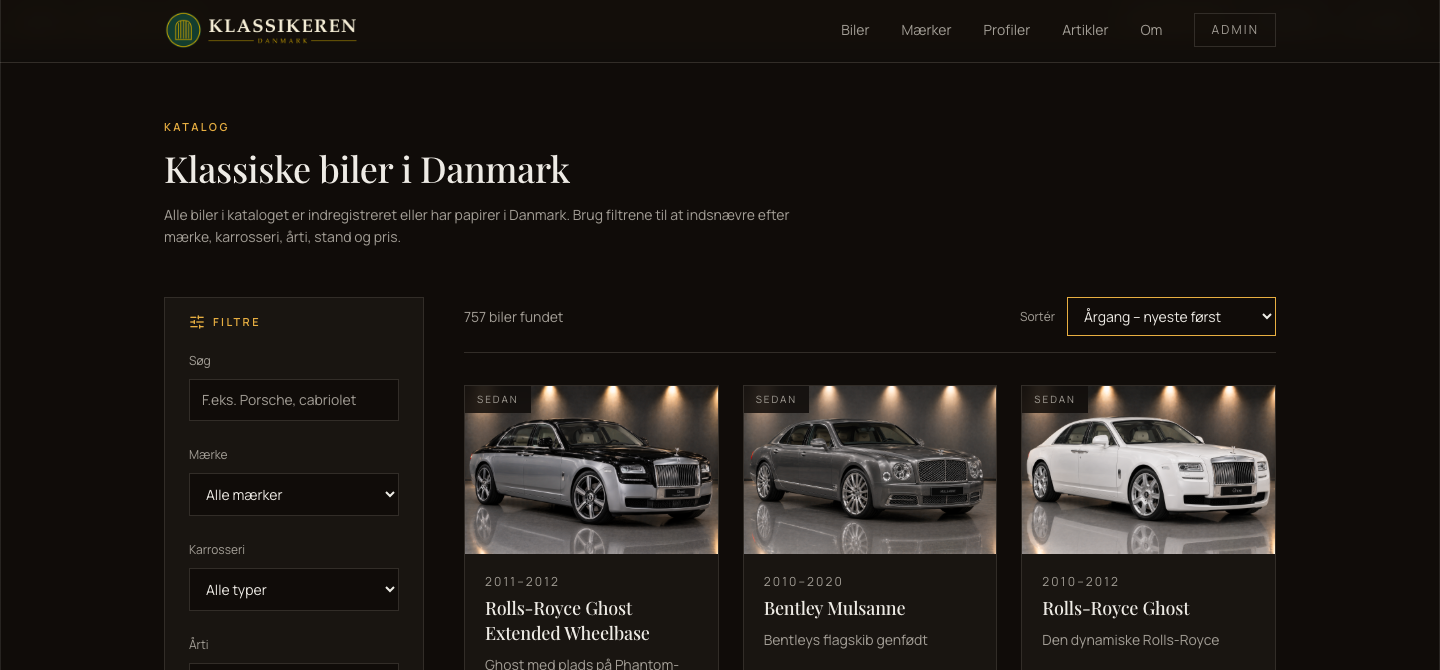1440x670 pixels.
Task: Click the Klassikeren green emblem logo
Action: point(183,30)
